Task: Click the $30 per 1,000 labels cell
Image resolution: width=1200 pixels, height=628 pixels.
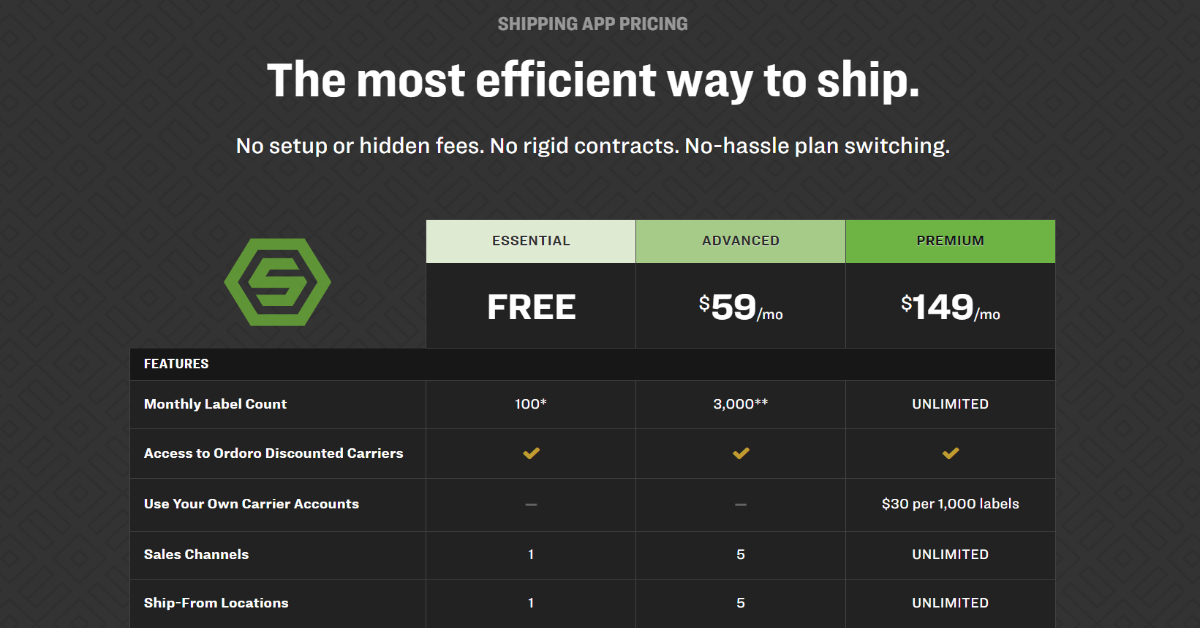Action: pyautogui.click(x=950, y=504)
